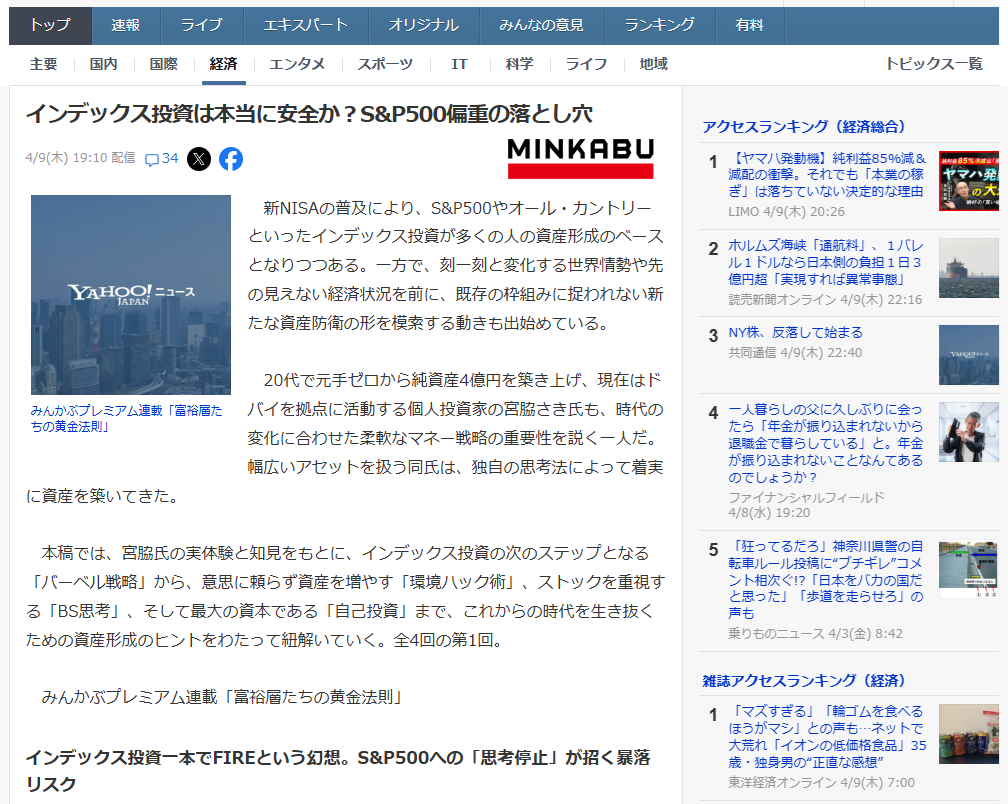1008x804 pixels.
Task: Open ヤマハ発動機 ranking article
Action: (x=827, y=175)
